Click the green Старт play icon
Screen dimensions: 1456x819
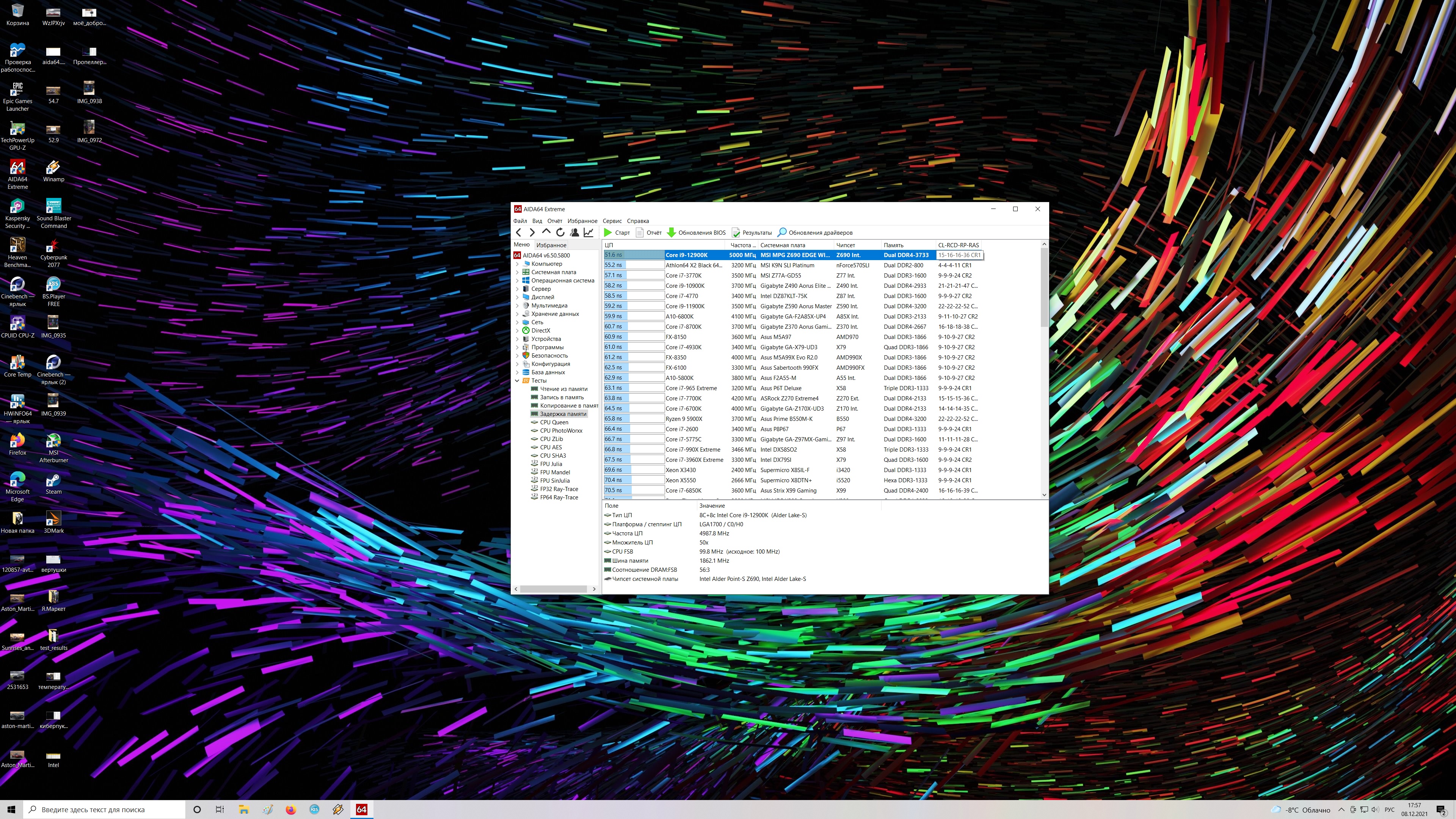[x=607, y=232]
